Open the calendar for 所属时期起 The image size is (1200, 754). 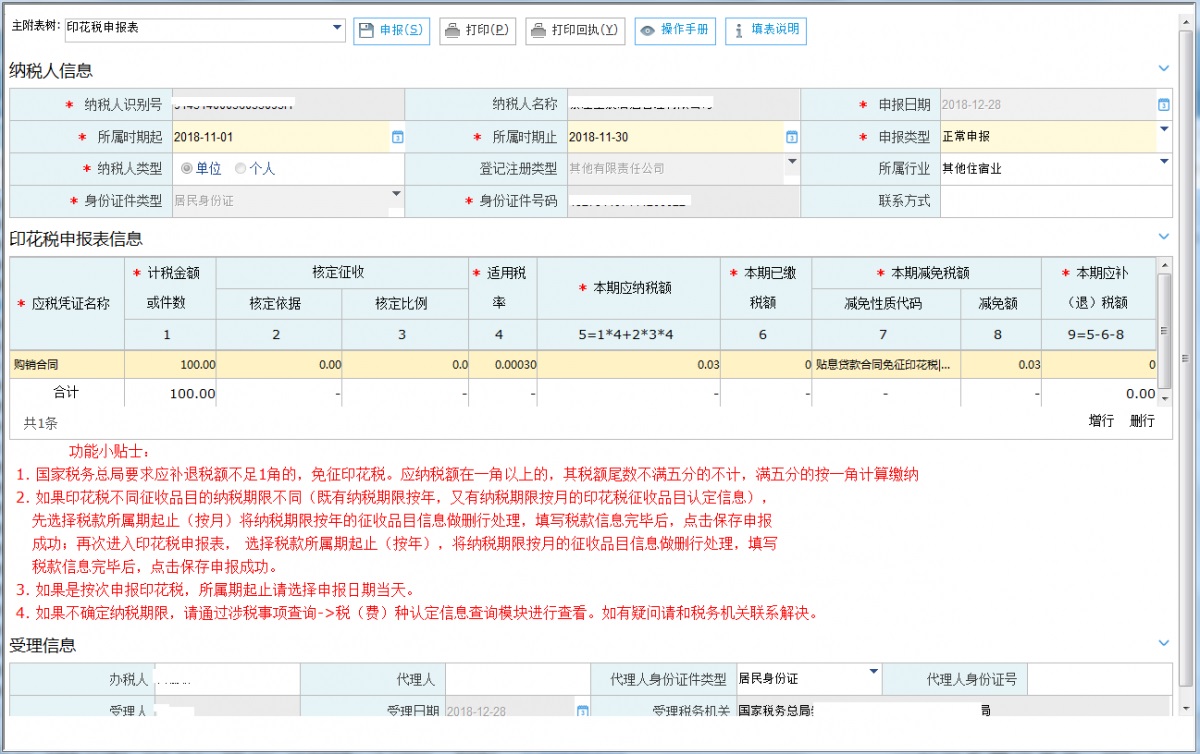pyautogui.click(x=397, y=137)
